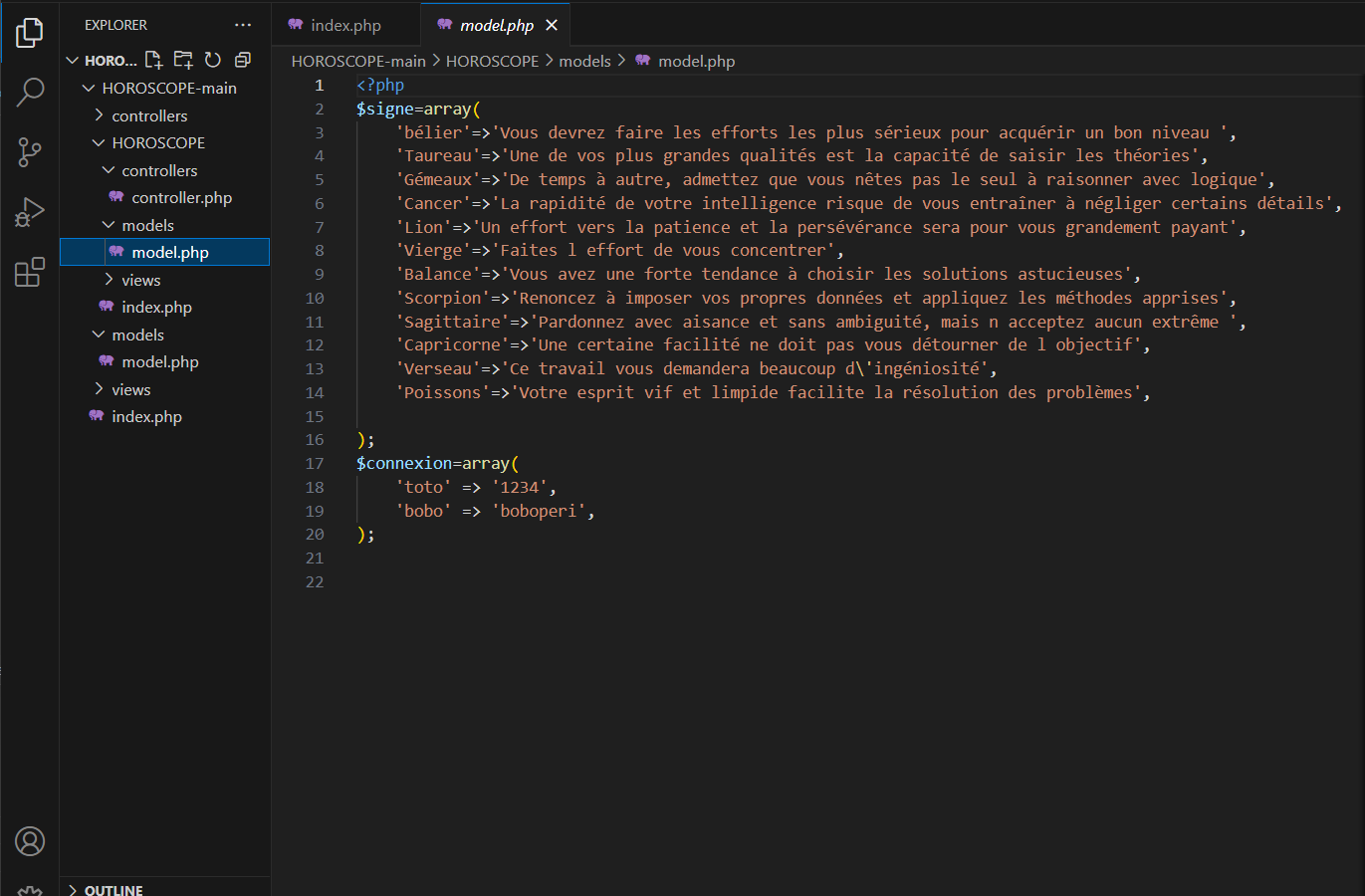Open the Explorer view in activity bar
The width and height of the screenshot is (1365, 896).
(x=30, y=33)
